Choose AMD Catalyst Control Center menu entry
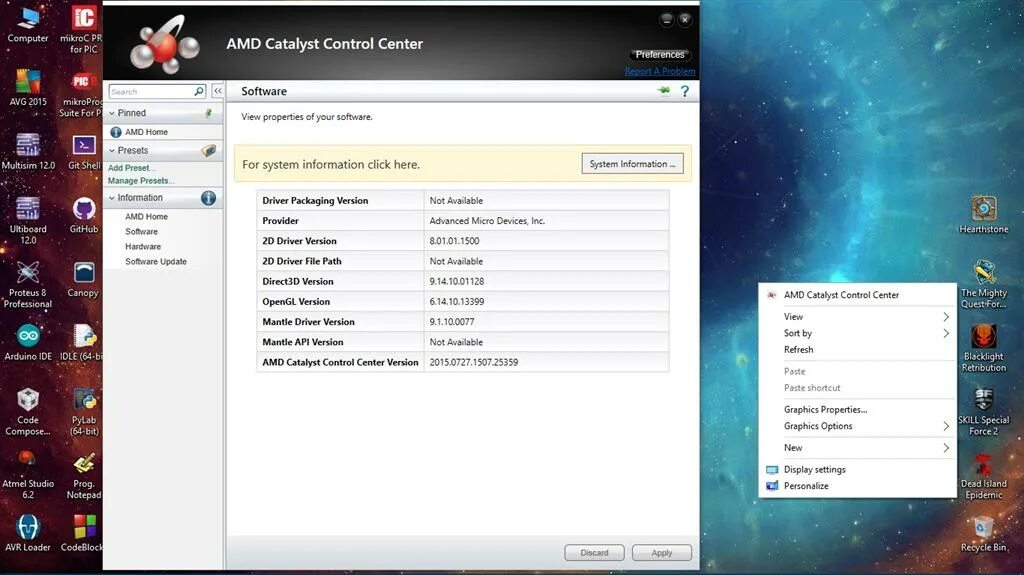 (x=857, y=295)
